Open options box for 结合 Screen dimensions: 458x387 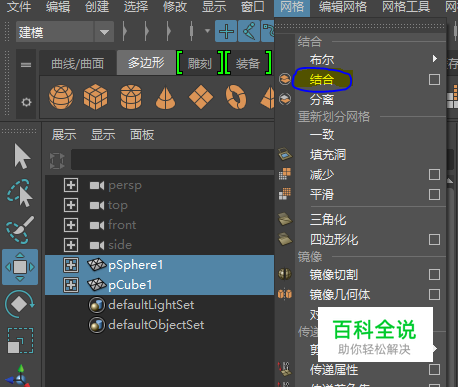click(x=434, y=80)
